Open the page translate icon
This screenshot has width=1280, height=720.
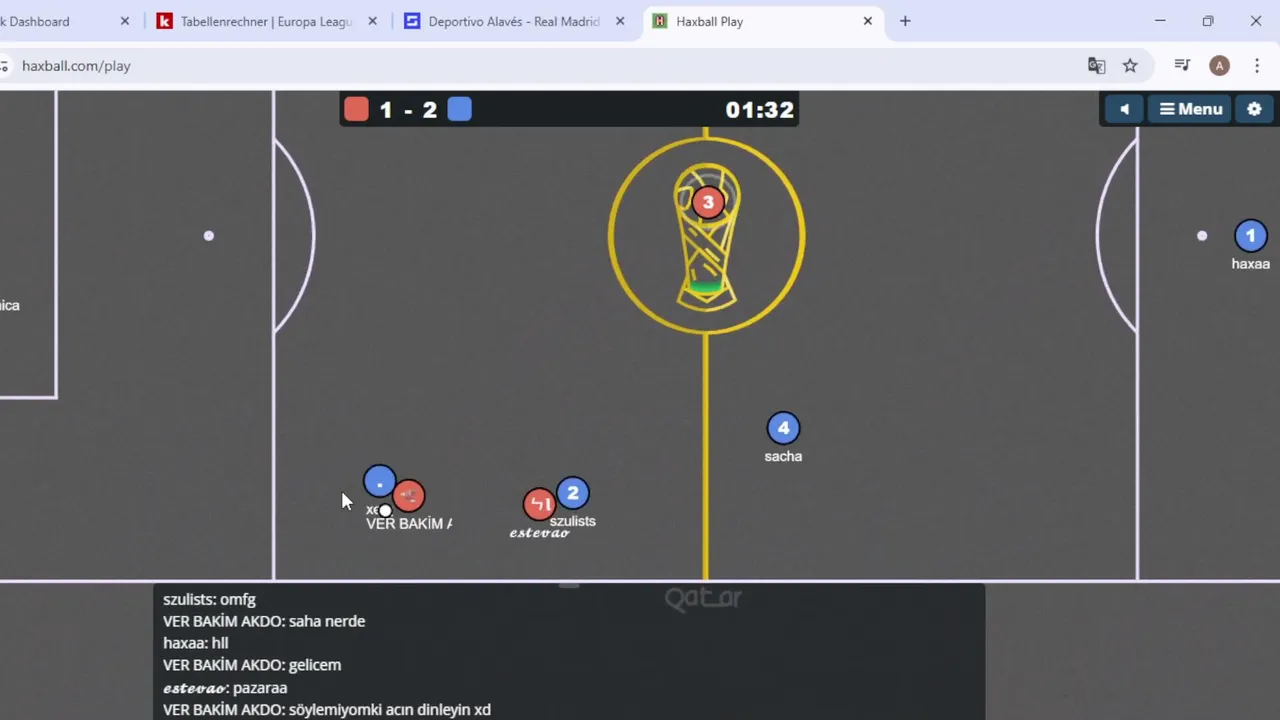click(x=1097, y=66)
